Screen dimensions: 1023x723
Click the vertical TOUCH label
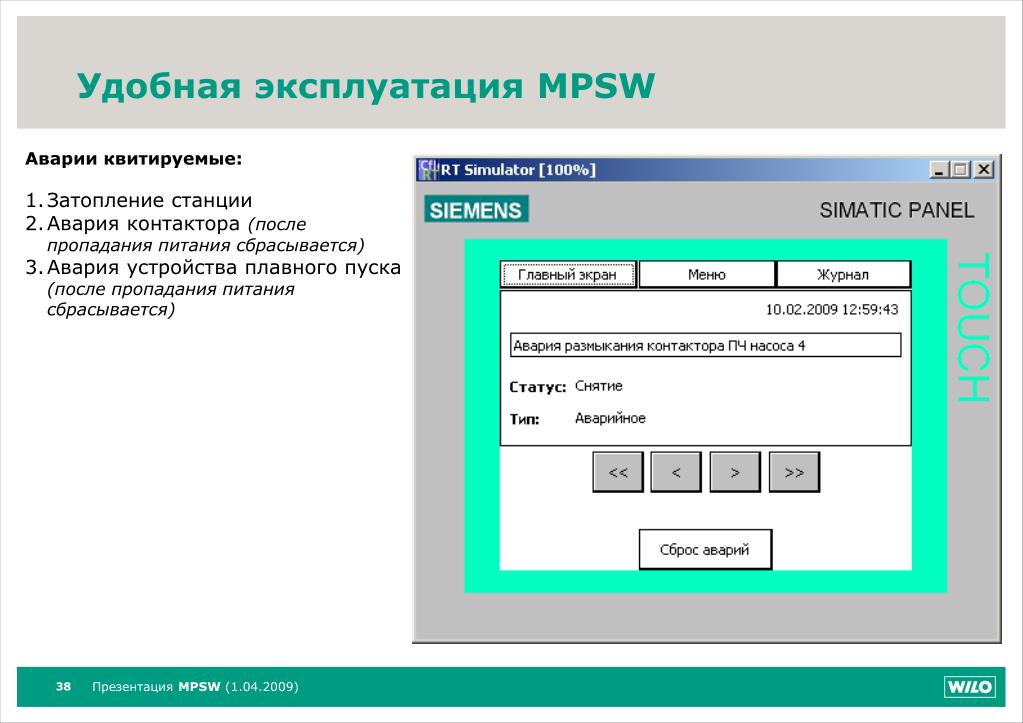click(x=973, y=327)
